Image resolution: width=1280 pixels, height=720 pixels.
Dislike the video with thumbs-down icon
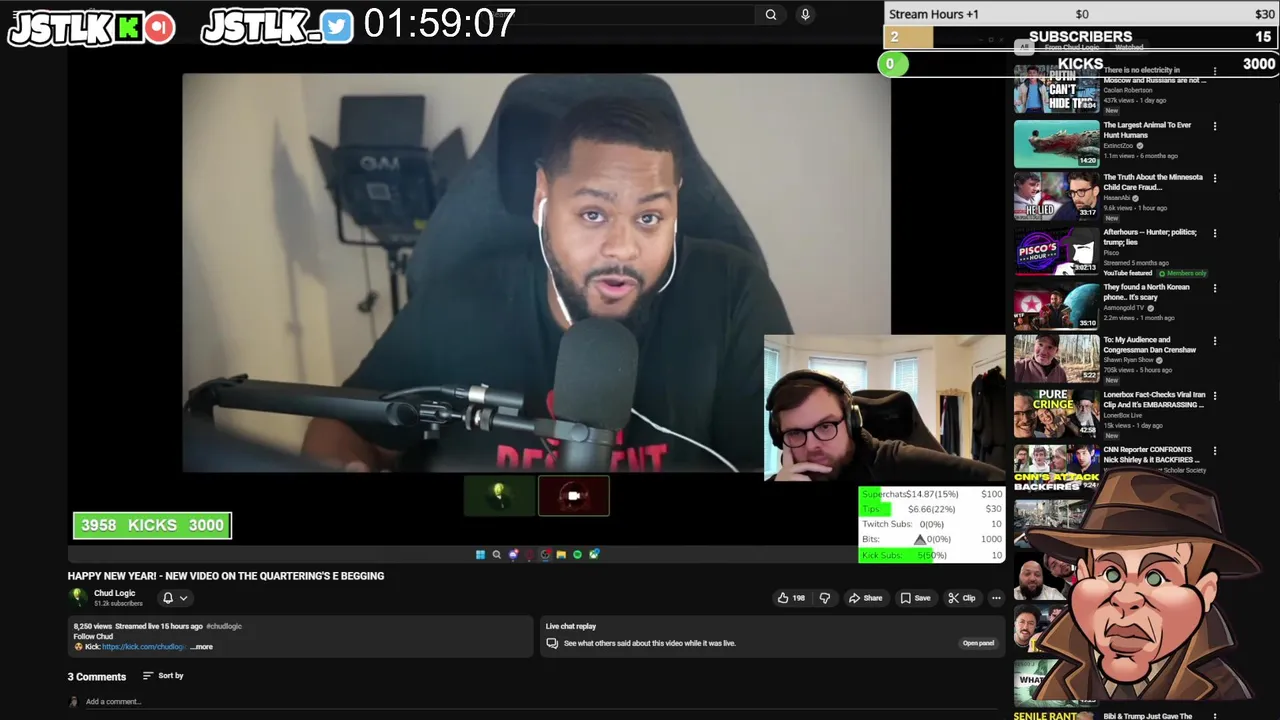[x=825, y=598]
